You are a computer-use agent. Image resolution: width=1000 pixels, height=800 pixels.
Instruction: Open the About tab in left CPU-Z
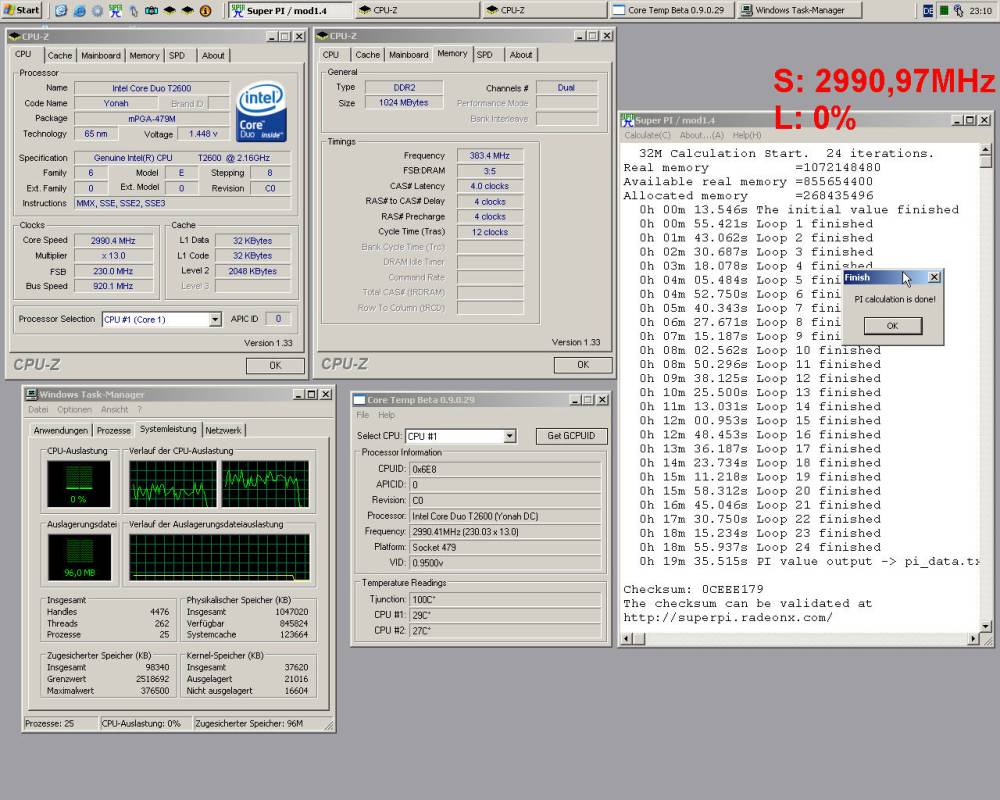click(x=213, y=56)
